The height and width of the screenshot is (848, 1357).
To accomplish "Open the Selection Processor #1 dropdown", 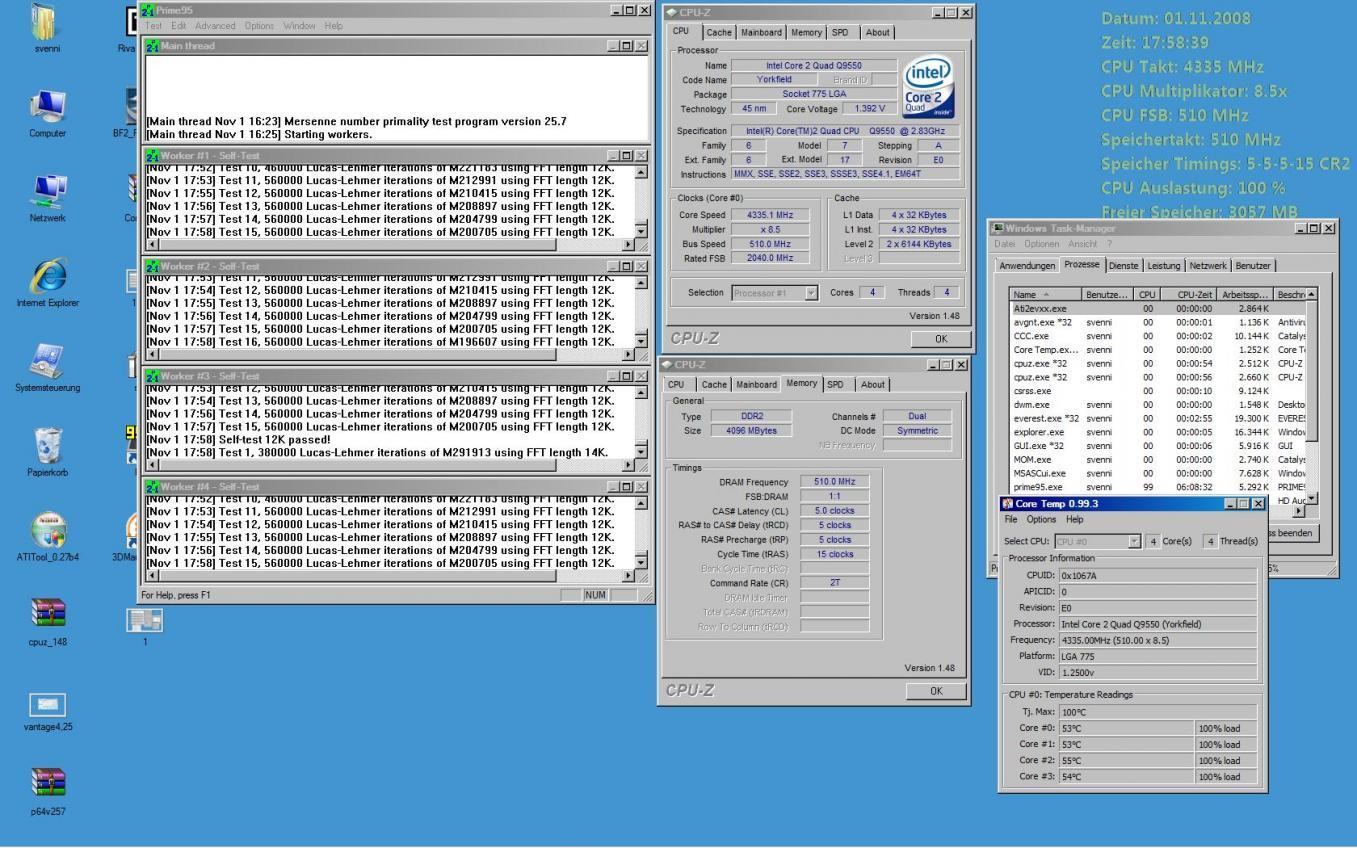I will 774,293.
